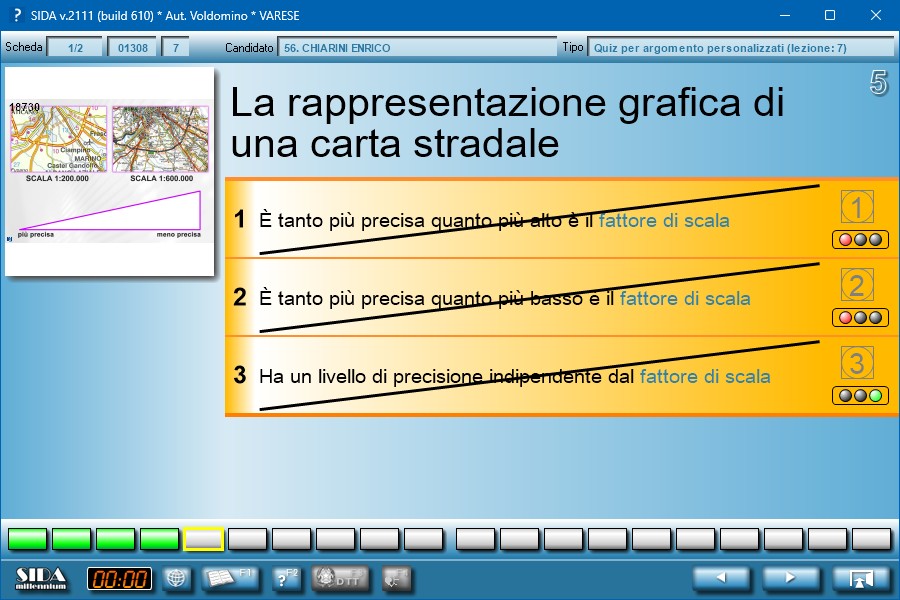Select answer number 1 box
900x600 pixels.
[x=858, y=207]
